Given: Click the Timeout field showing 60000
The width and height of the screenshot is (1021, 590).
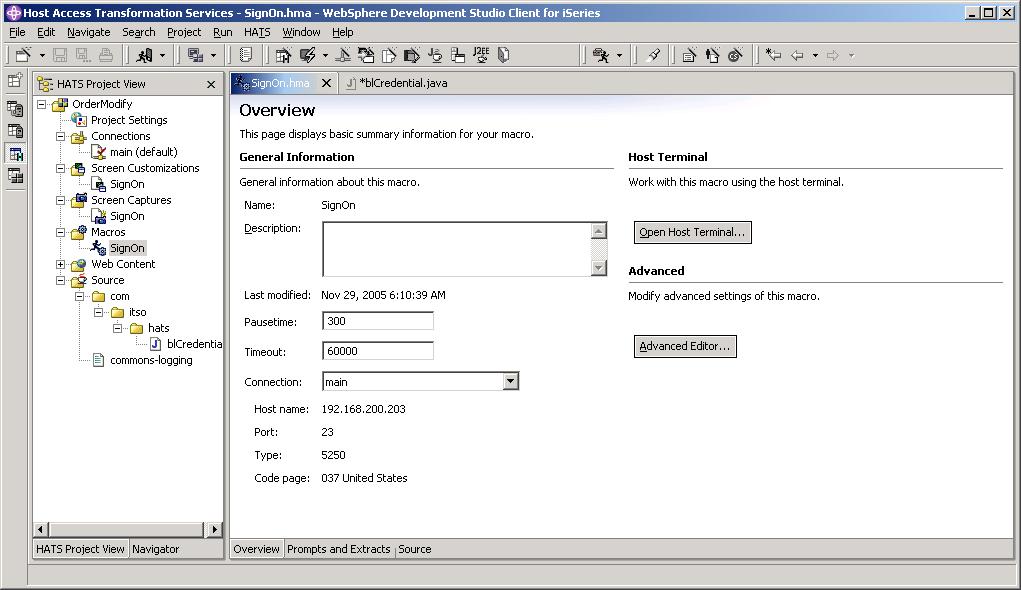Looking at the screenshot, I should click(x=378, y=351).
